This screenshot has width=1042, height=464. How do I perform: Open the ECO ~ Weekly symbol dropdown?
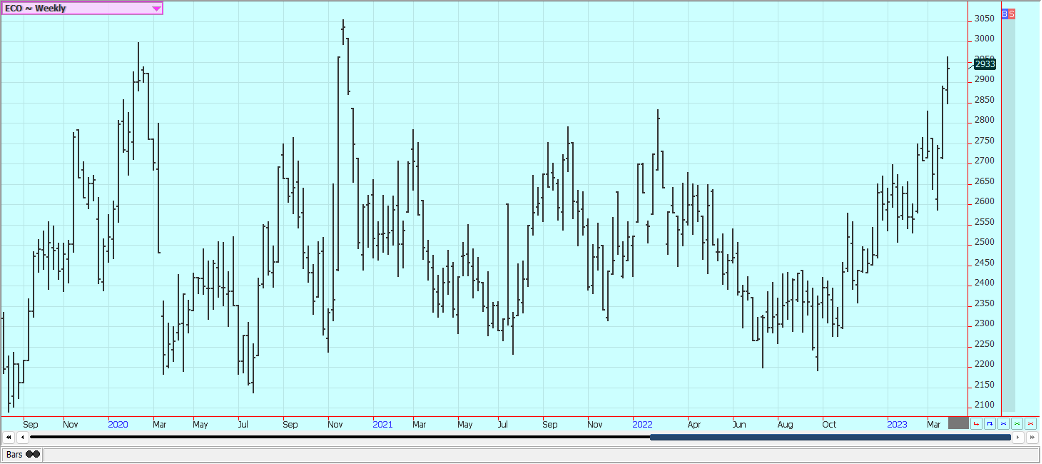pyautogui.click(x=156, y=8)
